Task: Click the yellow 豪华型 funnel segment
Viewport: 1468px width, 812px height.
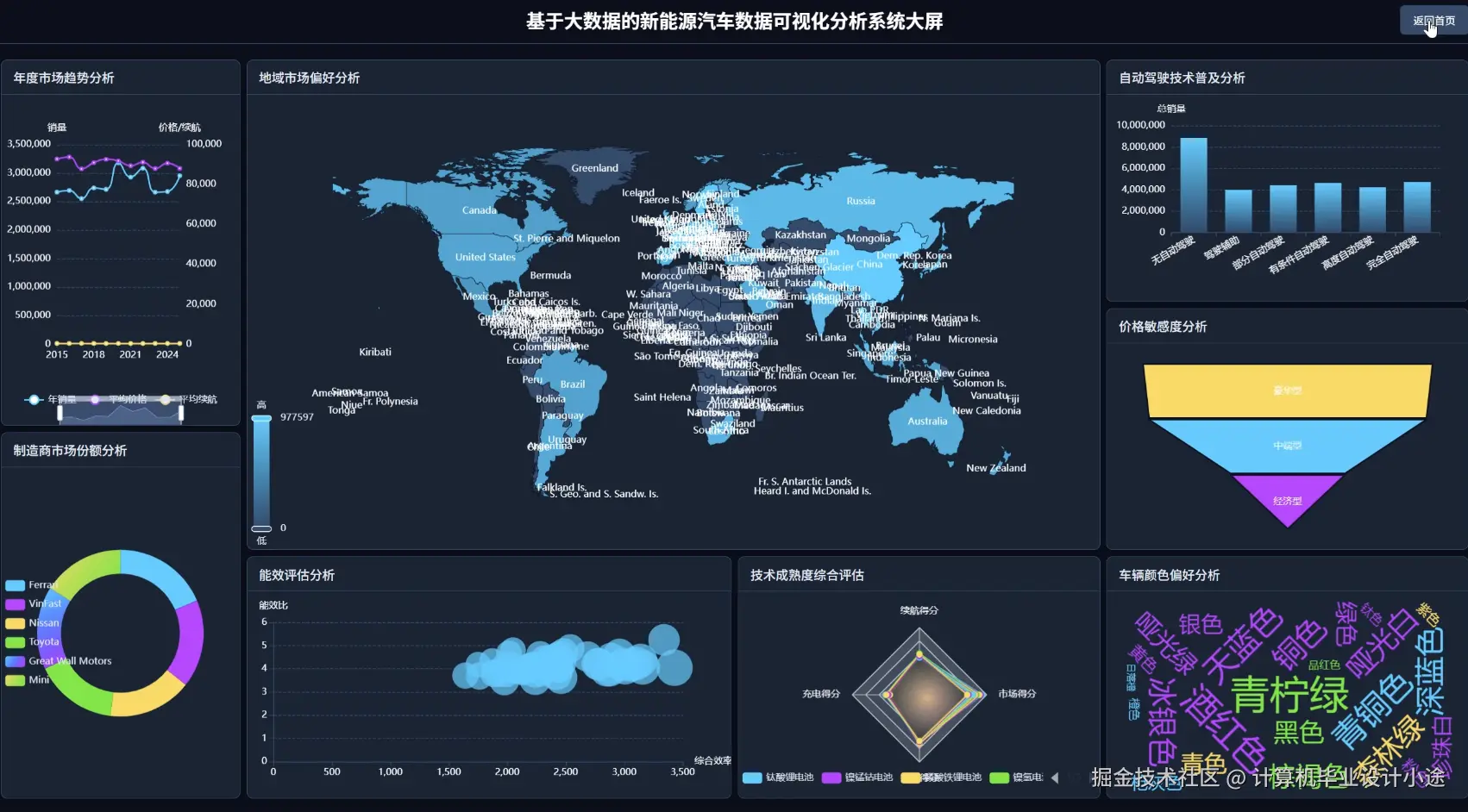Action: click(x=1287, y=390)
